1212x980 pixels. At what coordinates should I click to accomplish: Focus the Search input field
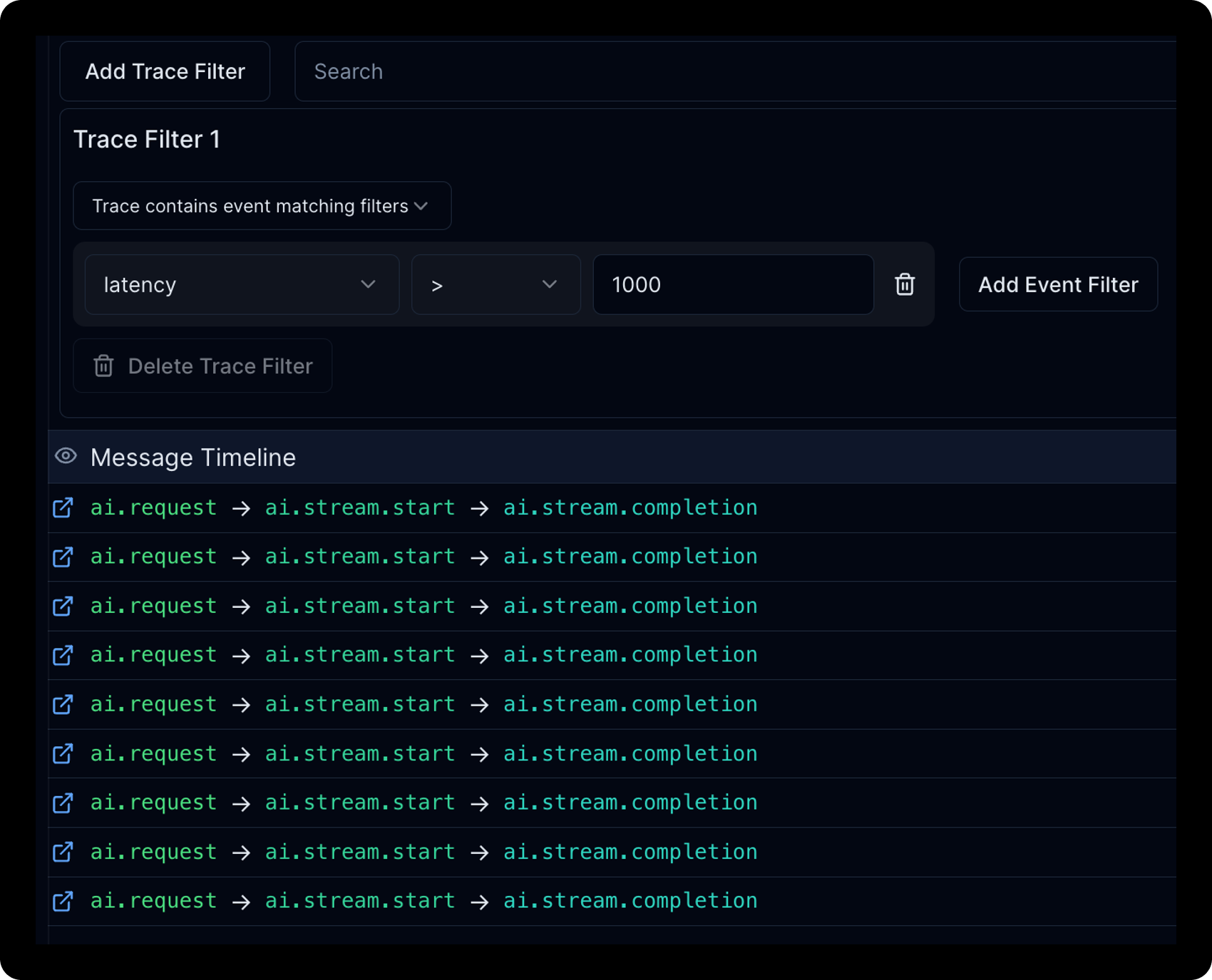[735, 71]
